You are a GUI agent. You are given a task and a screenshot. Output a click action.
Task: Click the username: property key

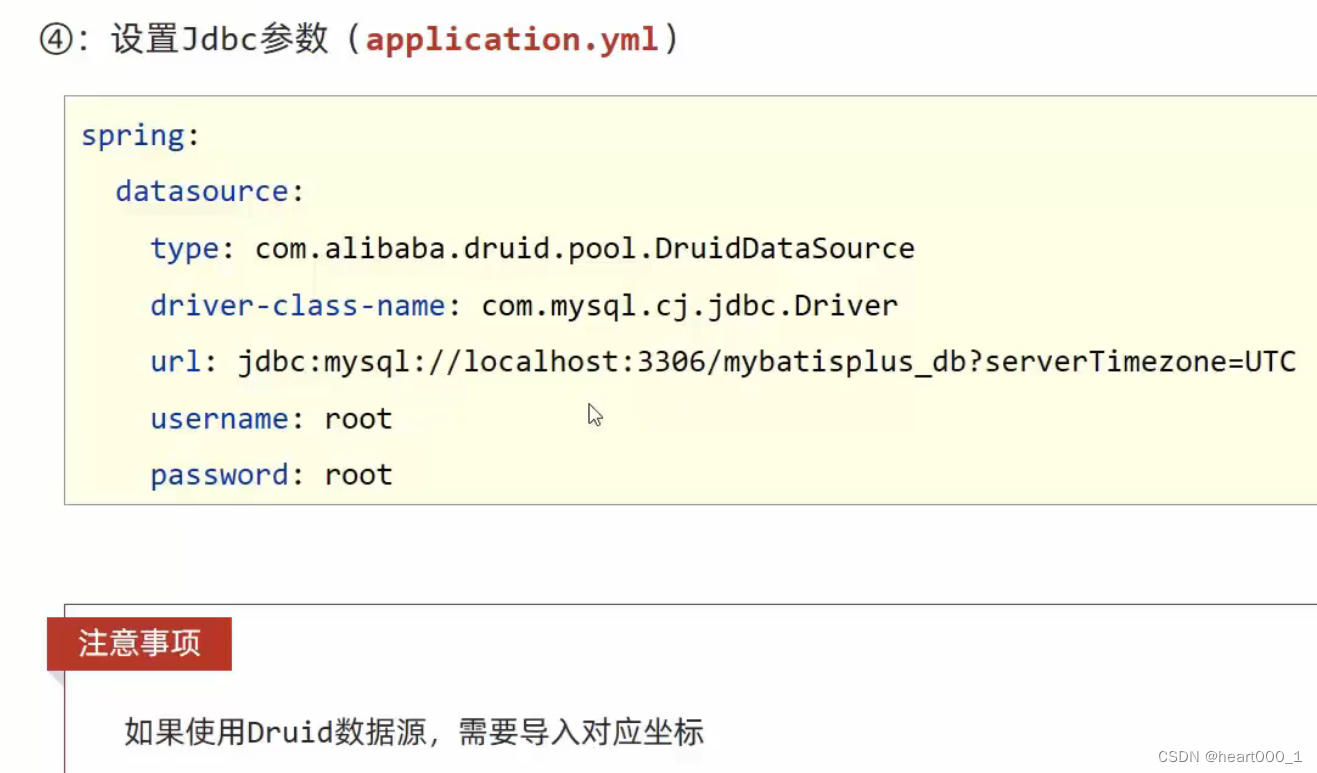click(x=227, y=418)
